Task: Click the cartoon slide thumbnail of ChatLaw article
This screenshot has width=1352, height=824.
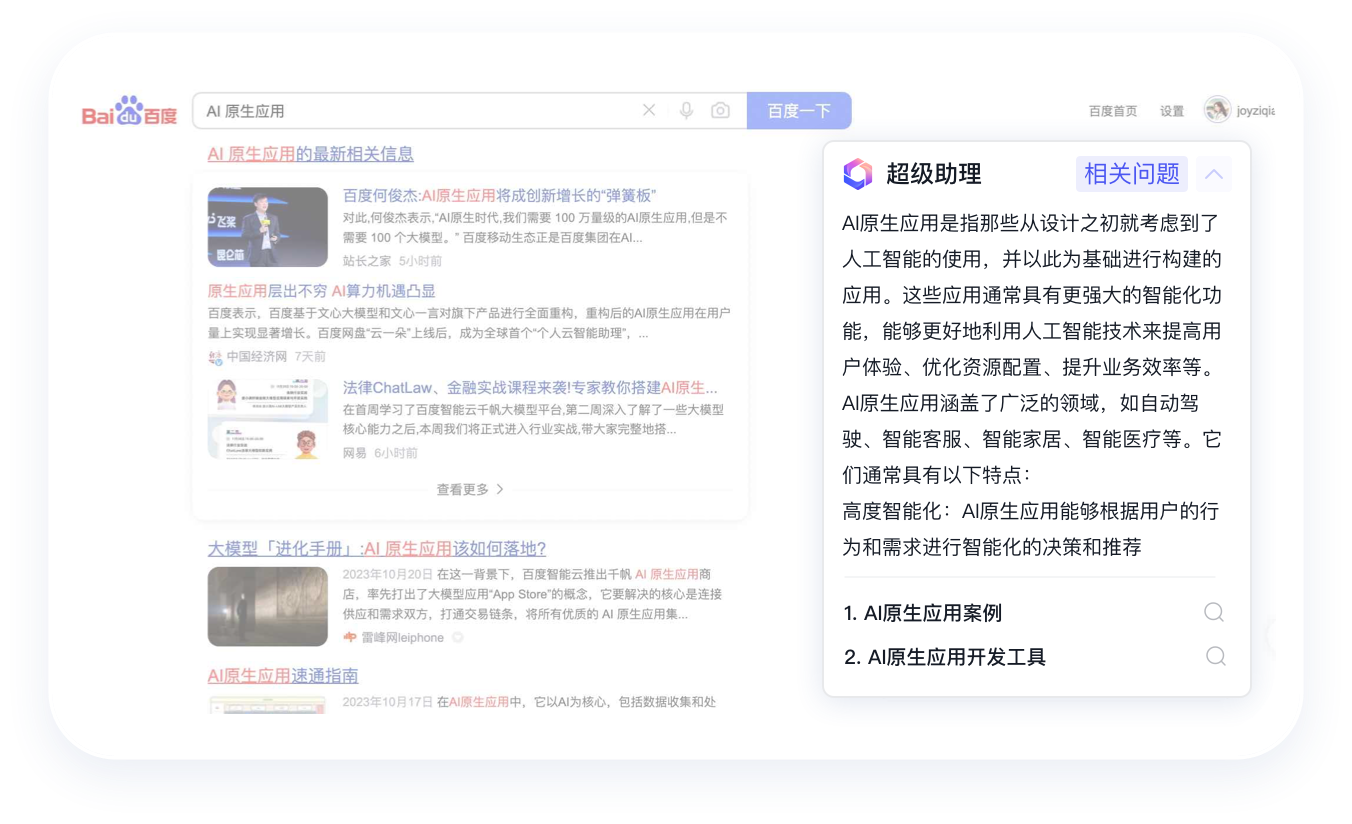Action: [268, 419]
